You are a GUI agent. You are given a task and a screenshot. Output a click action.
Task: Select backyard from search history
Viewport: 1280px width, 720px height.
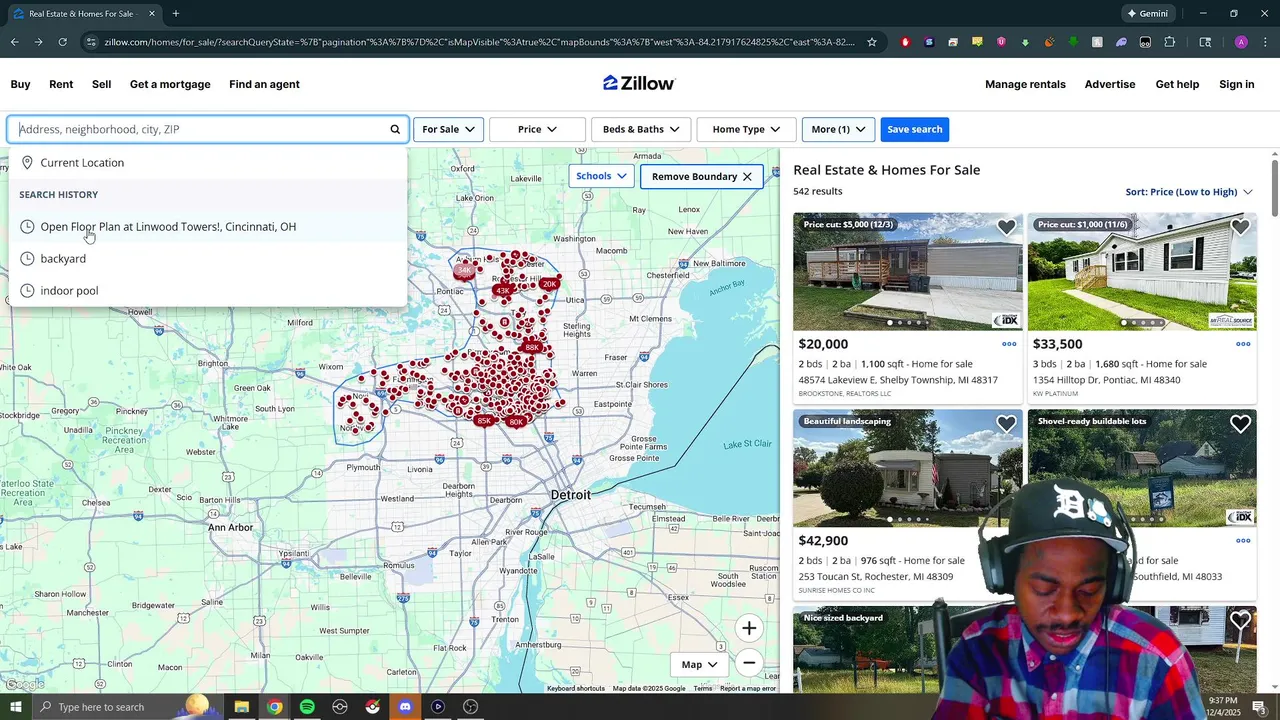point(208,258)
